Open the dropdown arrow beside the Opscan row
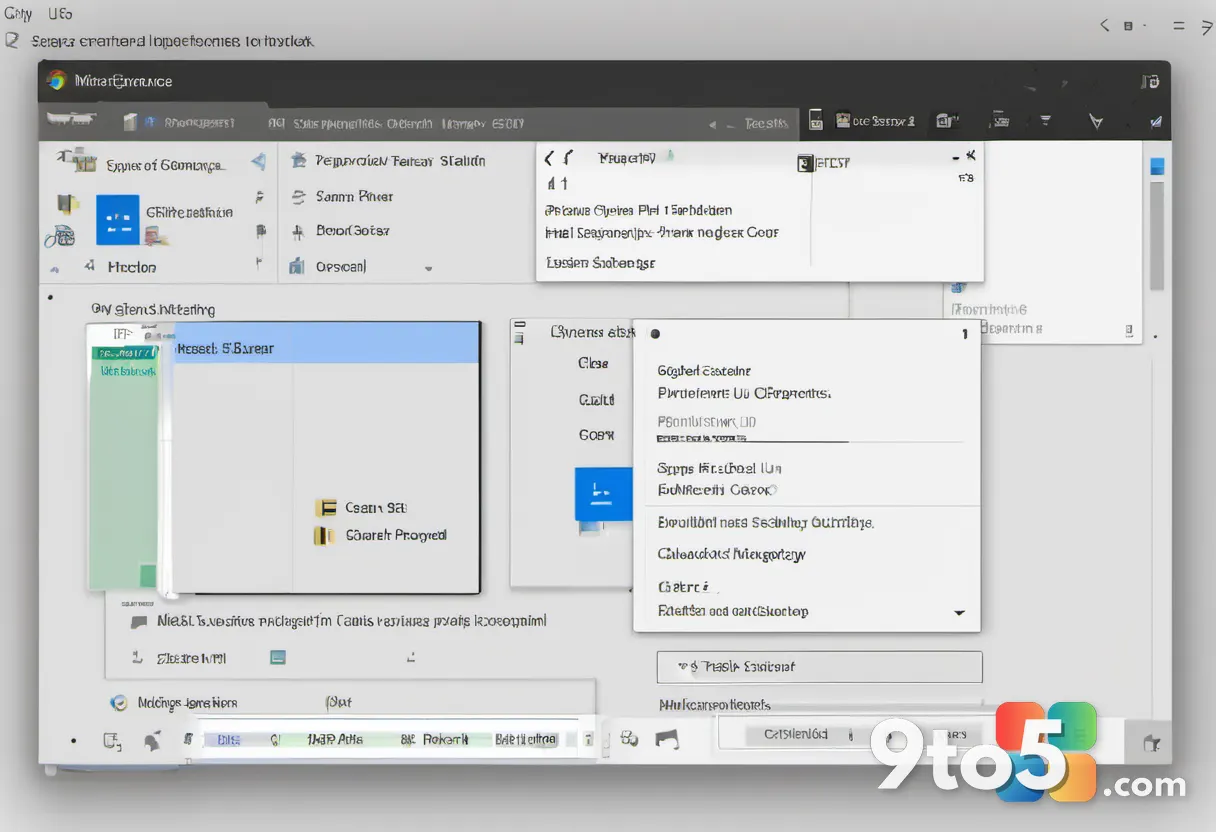 (x=428, y=269)
